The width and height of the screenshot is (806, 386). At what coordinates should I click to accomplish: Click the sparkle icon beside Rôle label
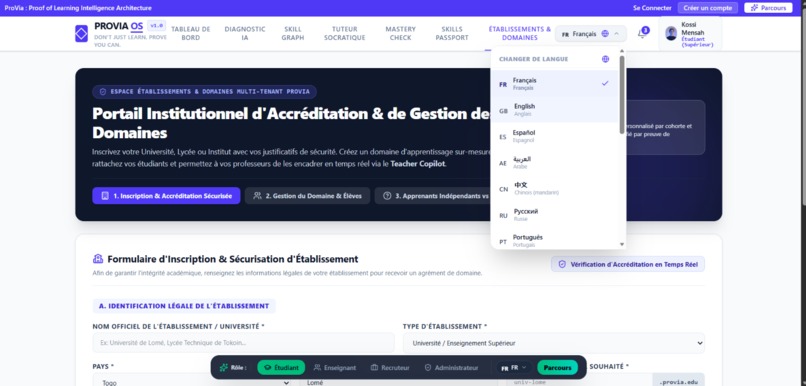click(224, 367)
